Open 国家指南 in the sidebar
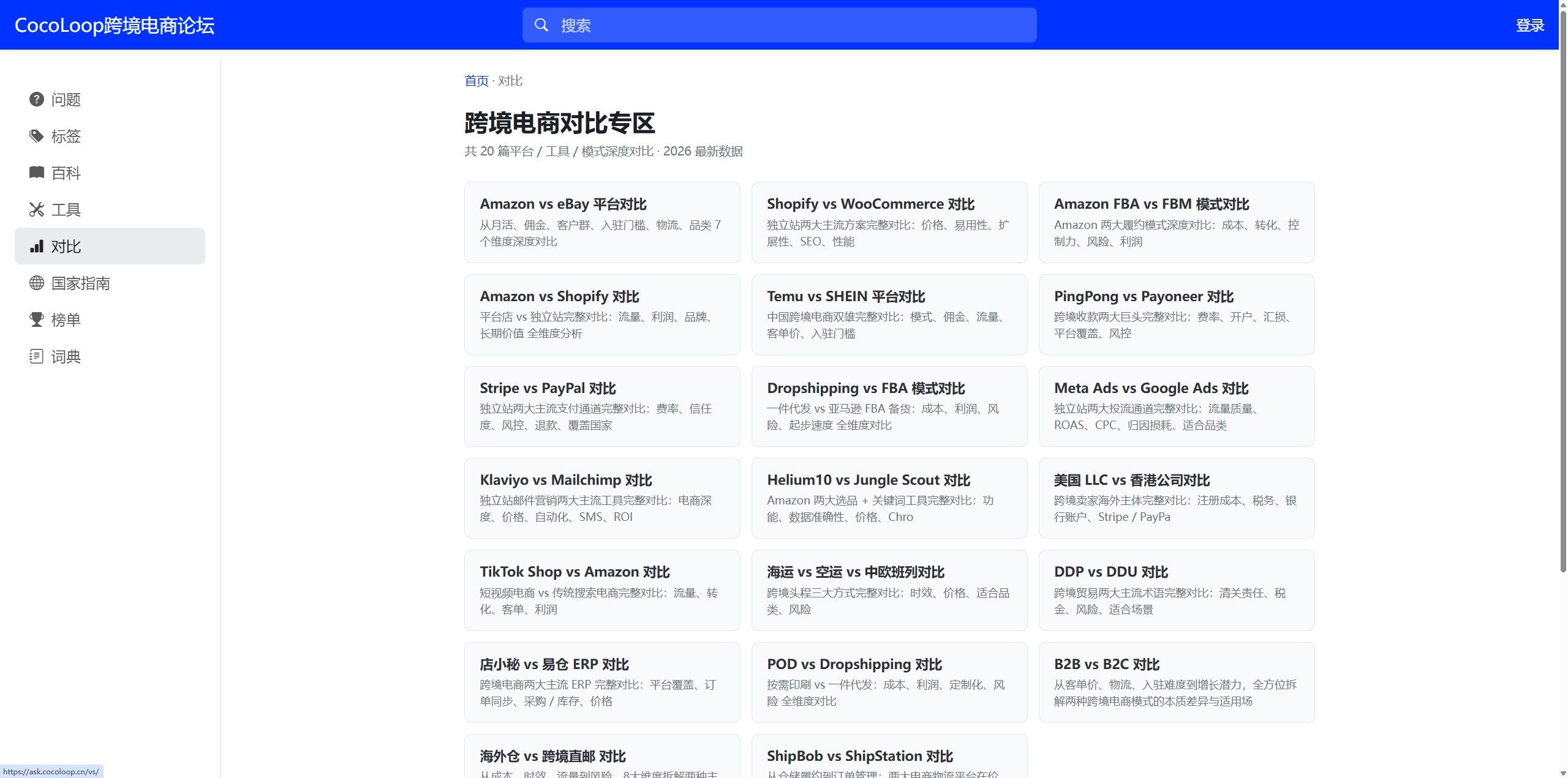This screenshot has width=1568, height=778. point(110,283)
